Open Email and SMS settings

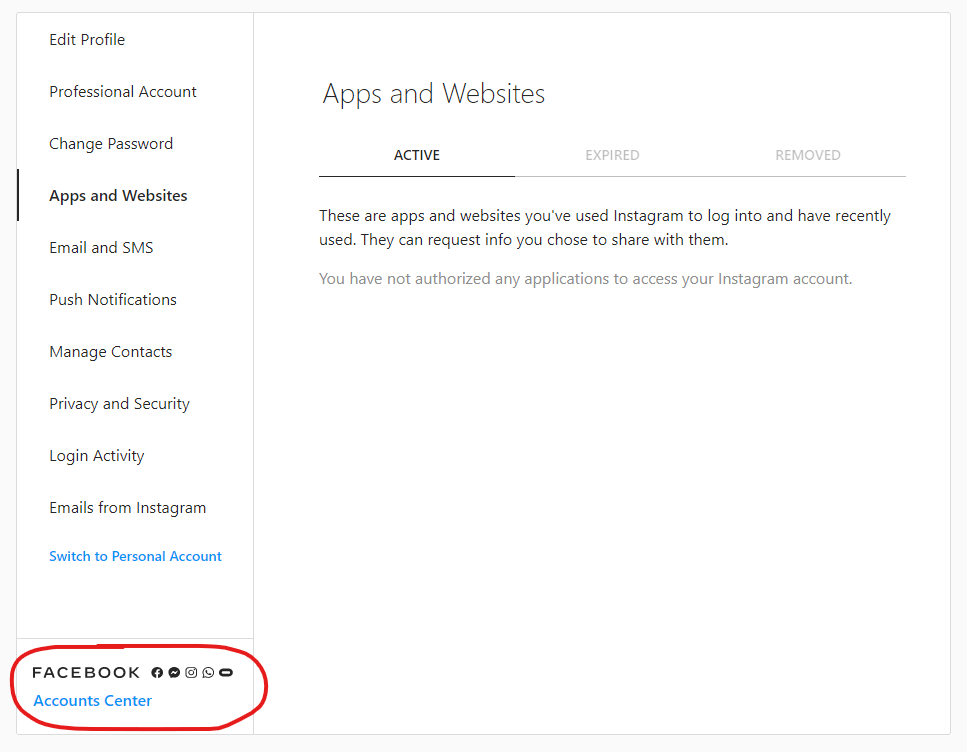(101, 247)
